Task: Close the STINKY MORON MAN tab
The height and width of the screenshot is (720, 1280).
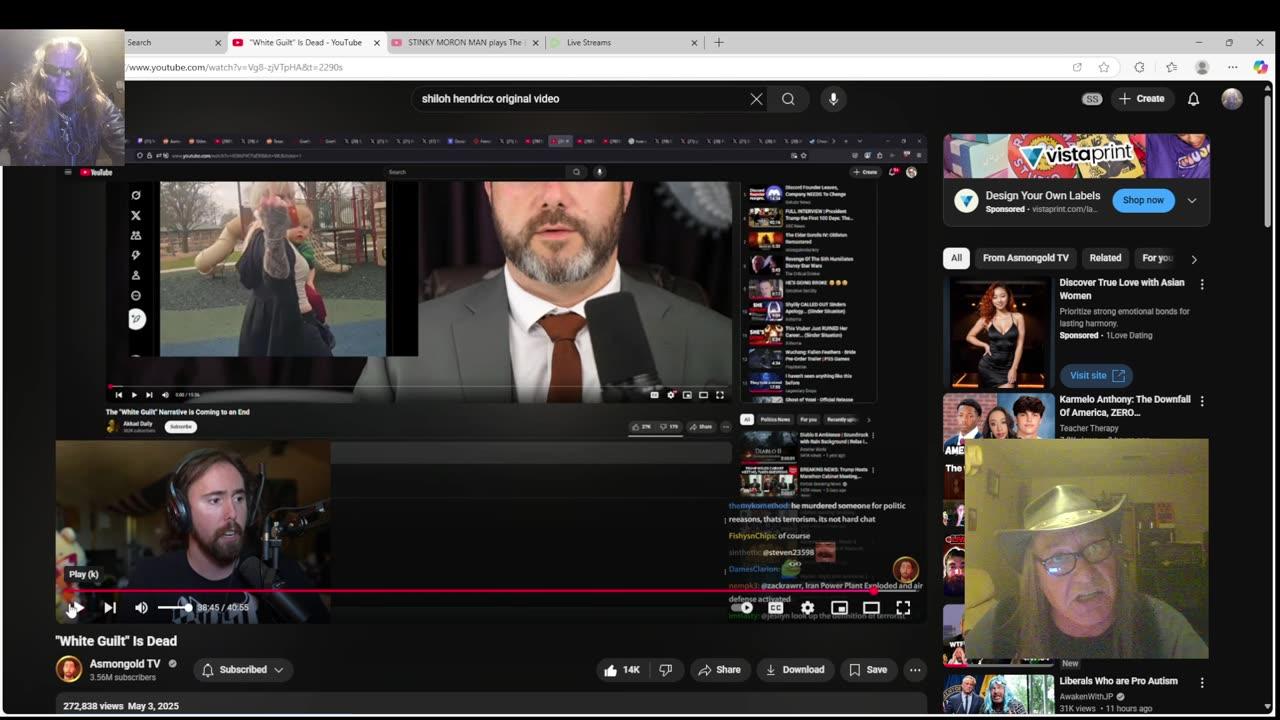Action: pyautogui.click(x=535, y=43)
